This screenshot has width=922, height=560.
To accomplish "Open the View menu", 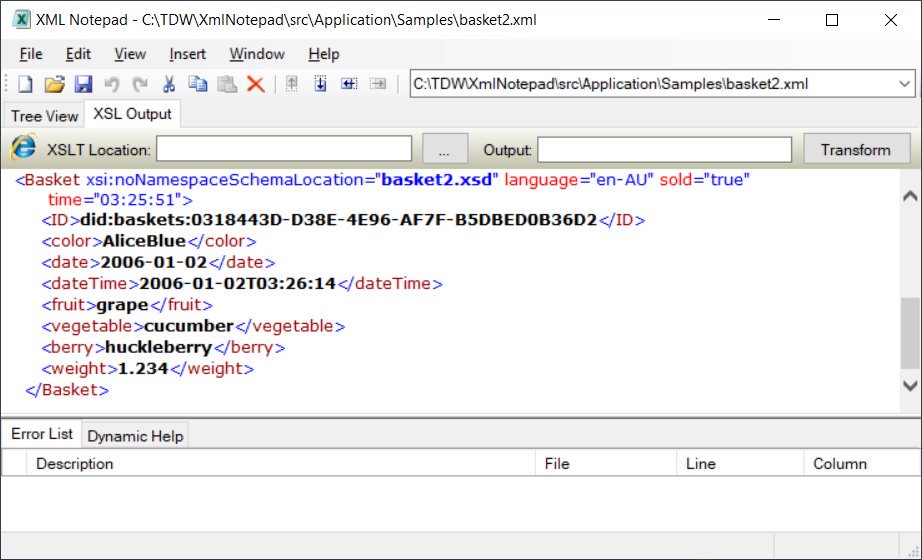I will tap(130, 54).
